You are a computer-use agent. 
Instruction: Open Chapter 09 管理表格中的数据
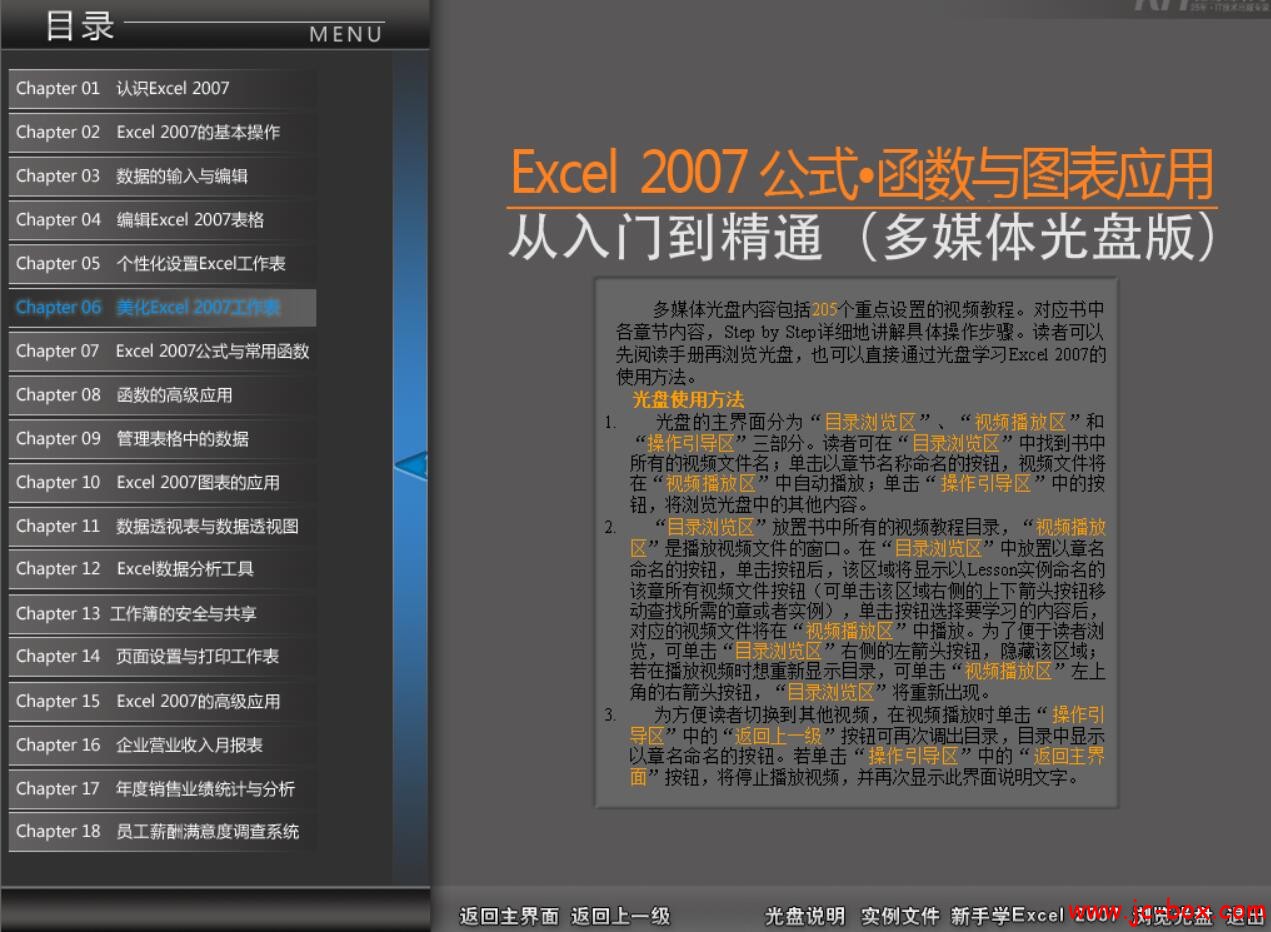162,439
